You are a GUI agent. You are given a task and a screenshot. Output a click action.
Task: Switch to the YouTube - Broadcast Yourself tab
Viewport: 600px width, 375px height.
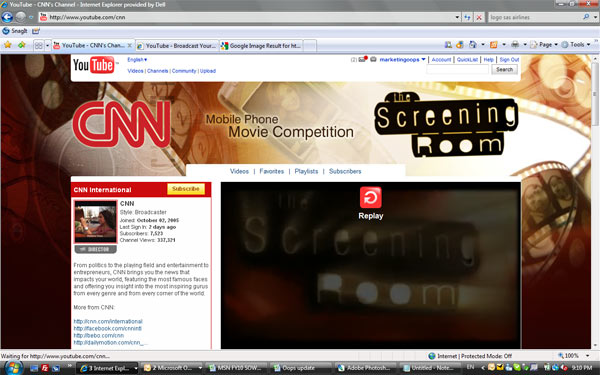click(177, 46)
